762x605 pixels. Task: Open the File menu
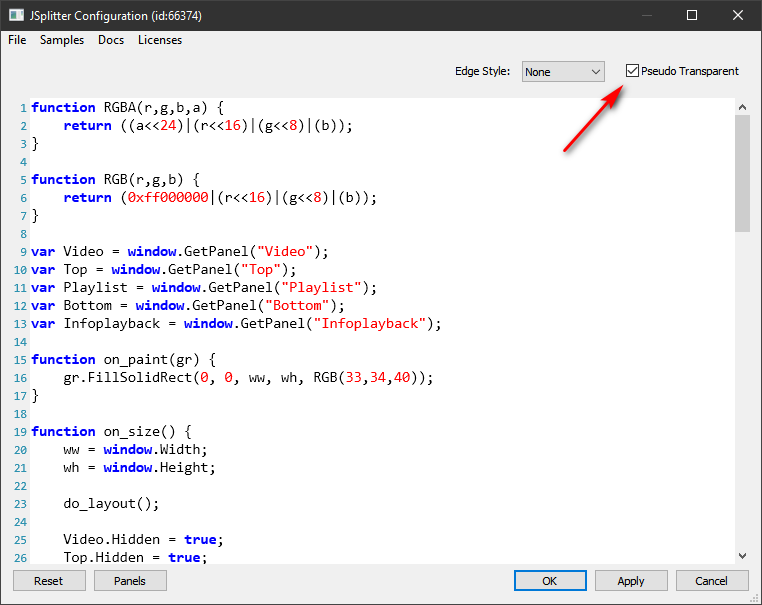pyautogui.click(x=17, y=40)
